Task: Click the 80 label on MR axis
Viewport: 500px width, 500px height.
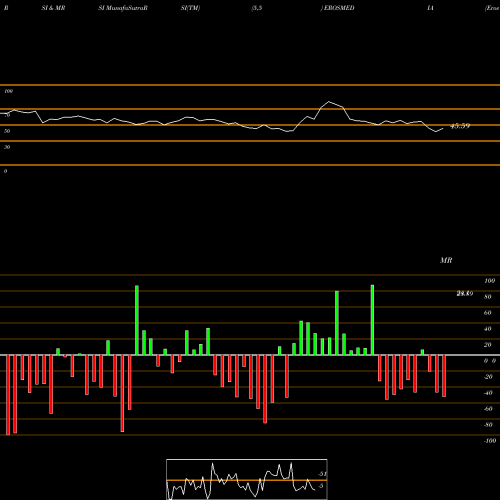Action: [x=488, y=297]
